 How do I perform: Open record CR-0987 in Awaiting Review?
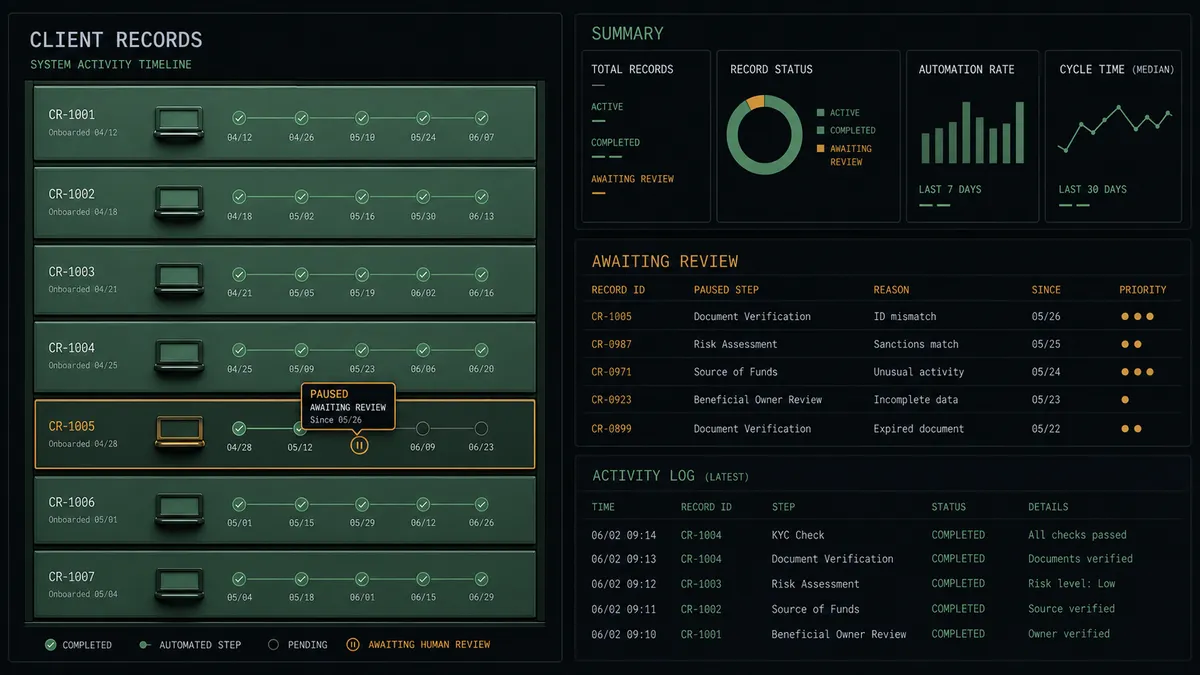point(611,344)
